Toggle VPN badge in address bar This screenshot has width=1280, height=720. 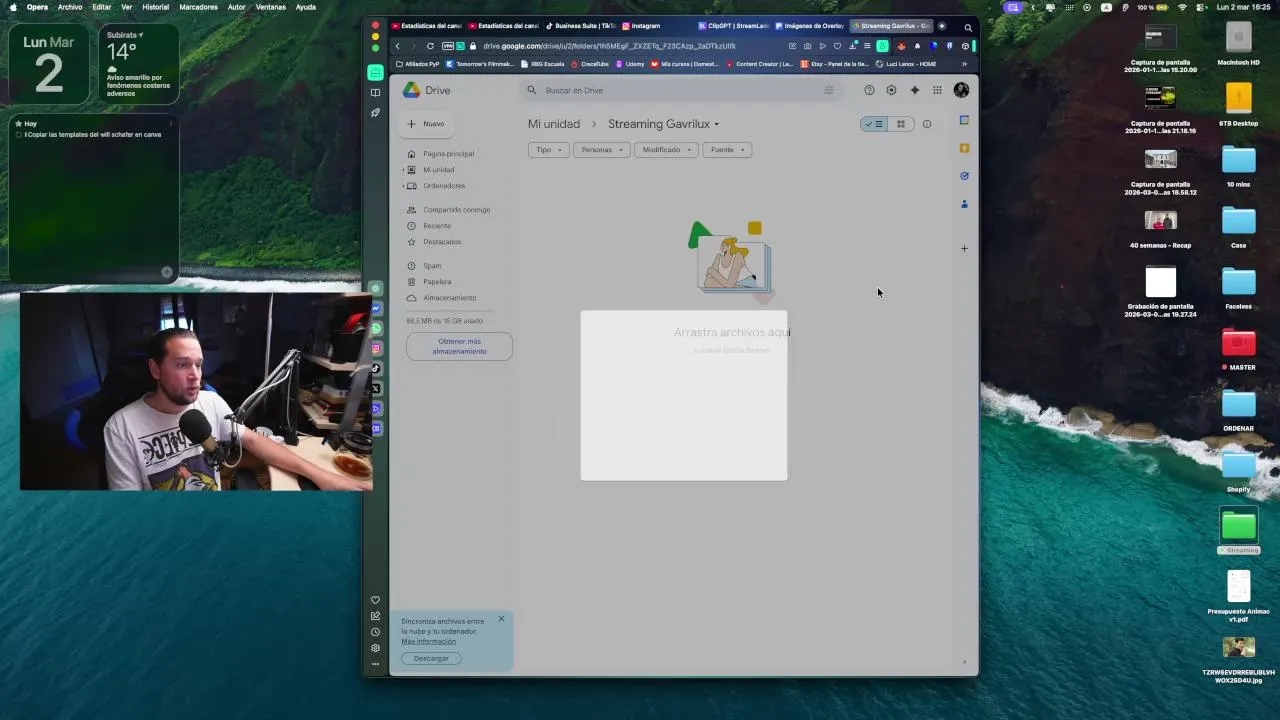[x=448, y=46]
